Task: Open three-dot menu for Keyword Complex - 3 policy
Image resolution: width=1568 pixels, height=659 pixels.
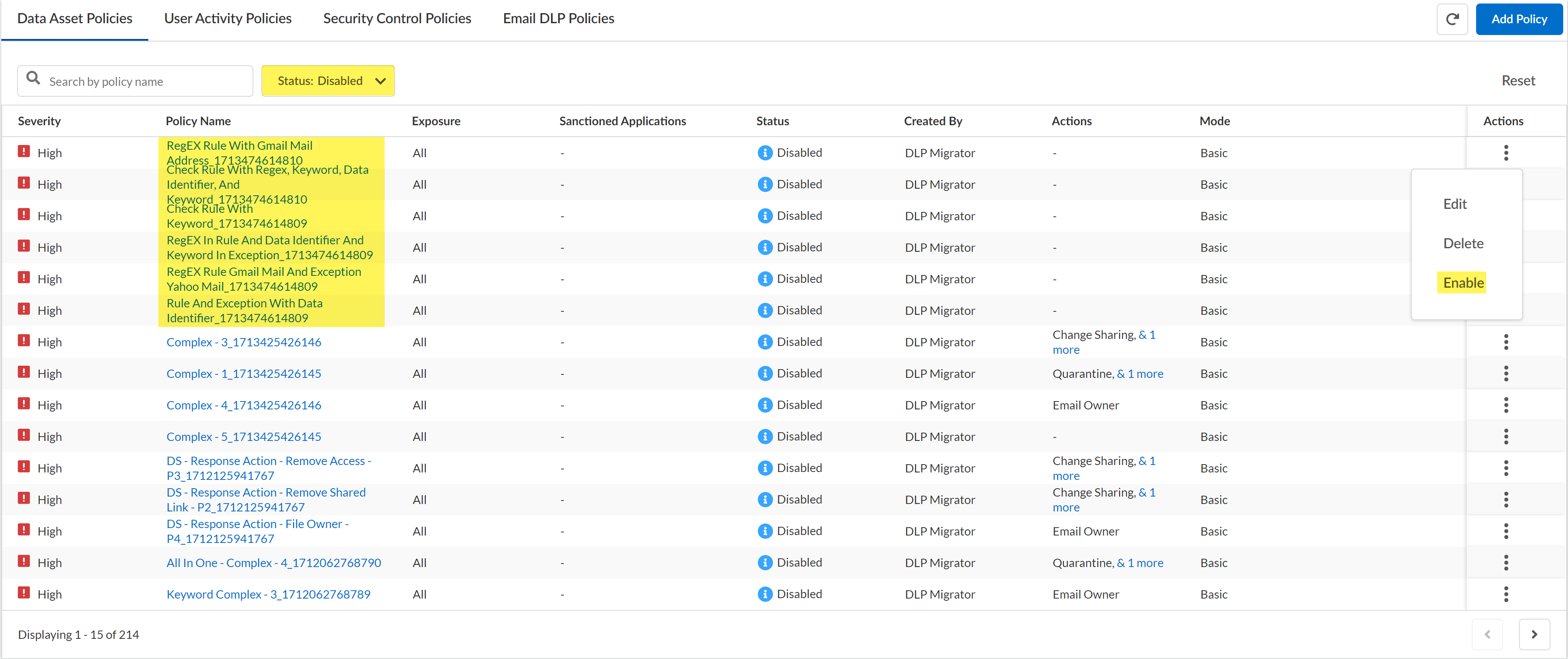Action: click(1505, 595)
